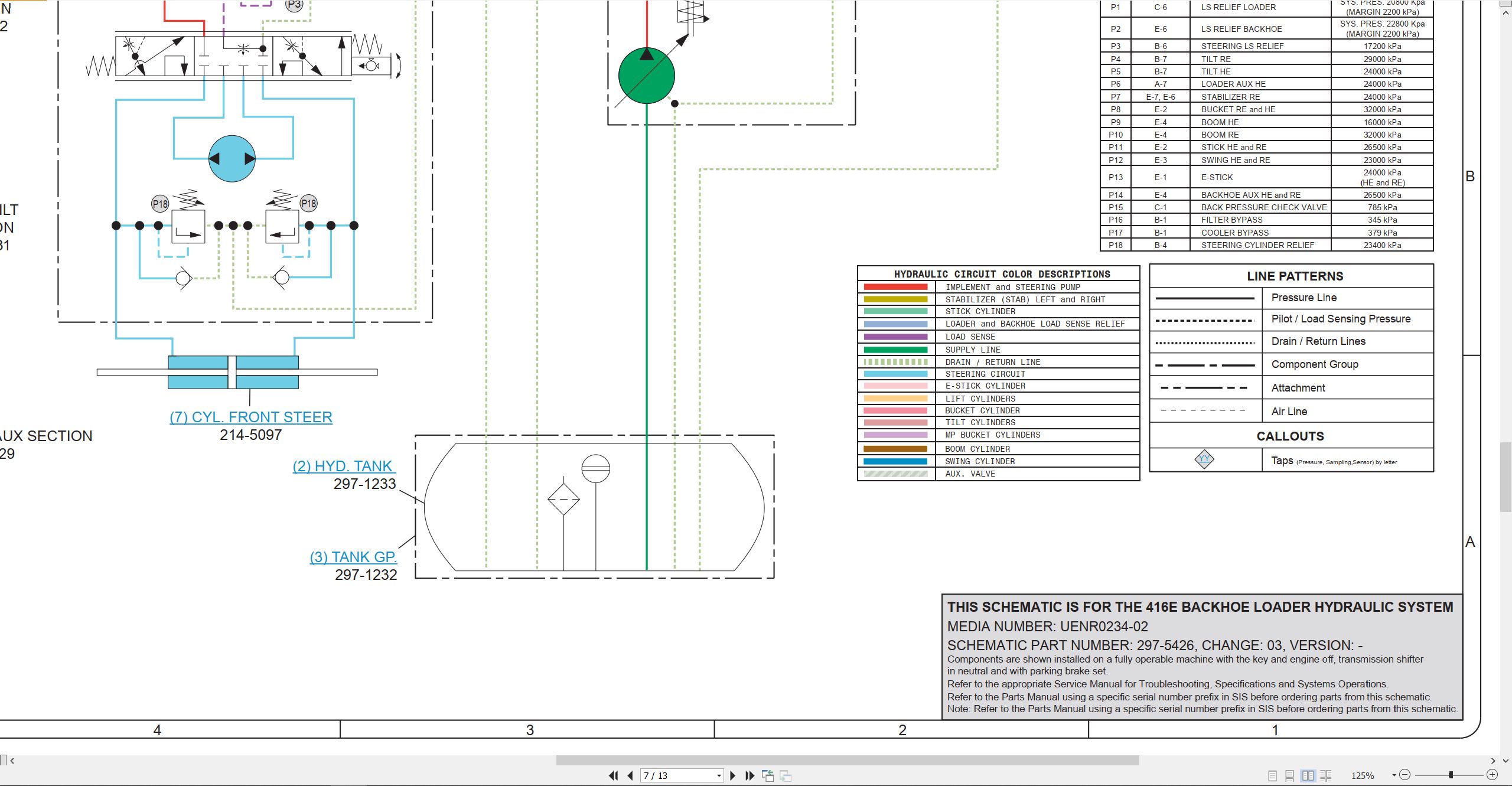
Task: Click the zoom slider handle
Action: click(1451, 775)
